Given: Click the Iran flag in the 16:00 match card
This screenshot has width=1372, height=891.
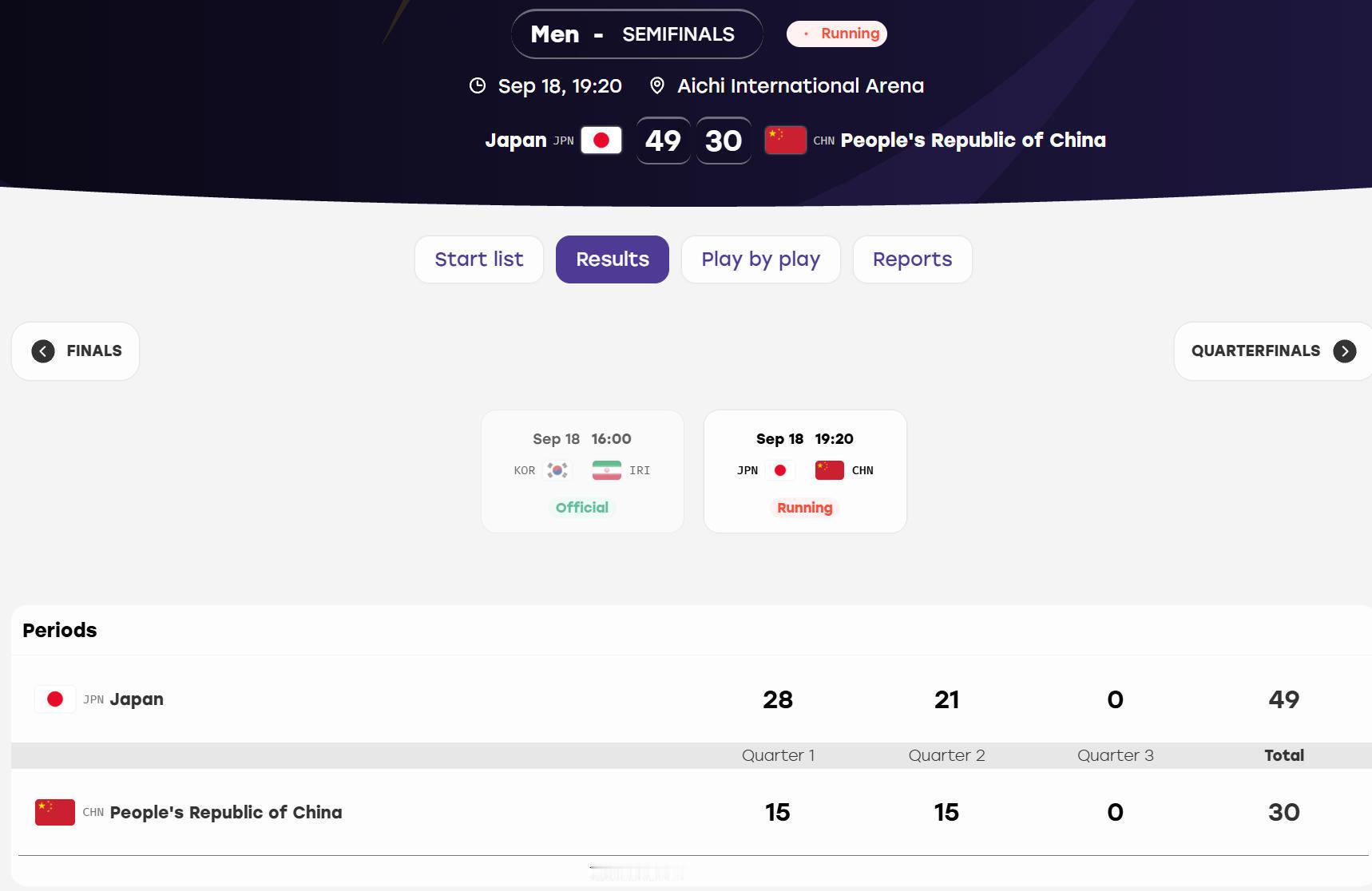Looking at the screenshot, I should [x=607, y=470].
